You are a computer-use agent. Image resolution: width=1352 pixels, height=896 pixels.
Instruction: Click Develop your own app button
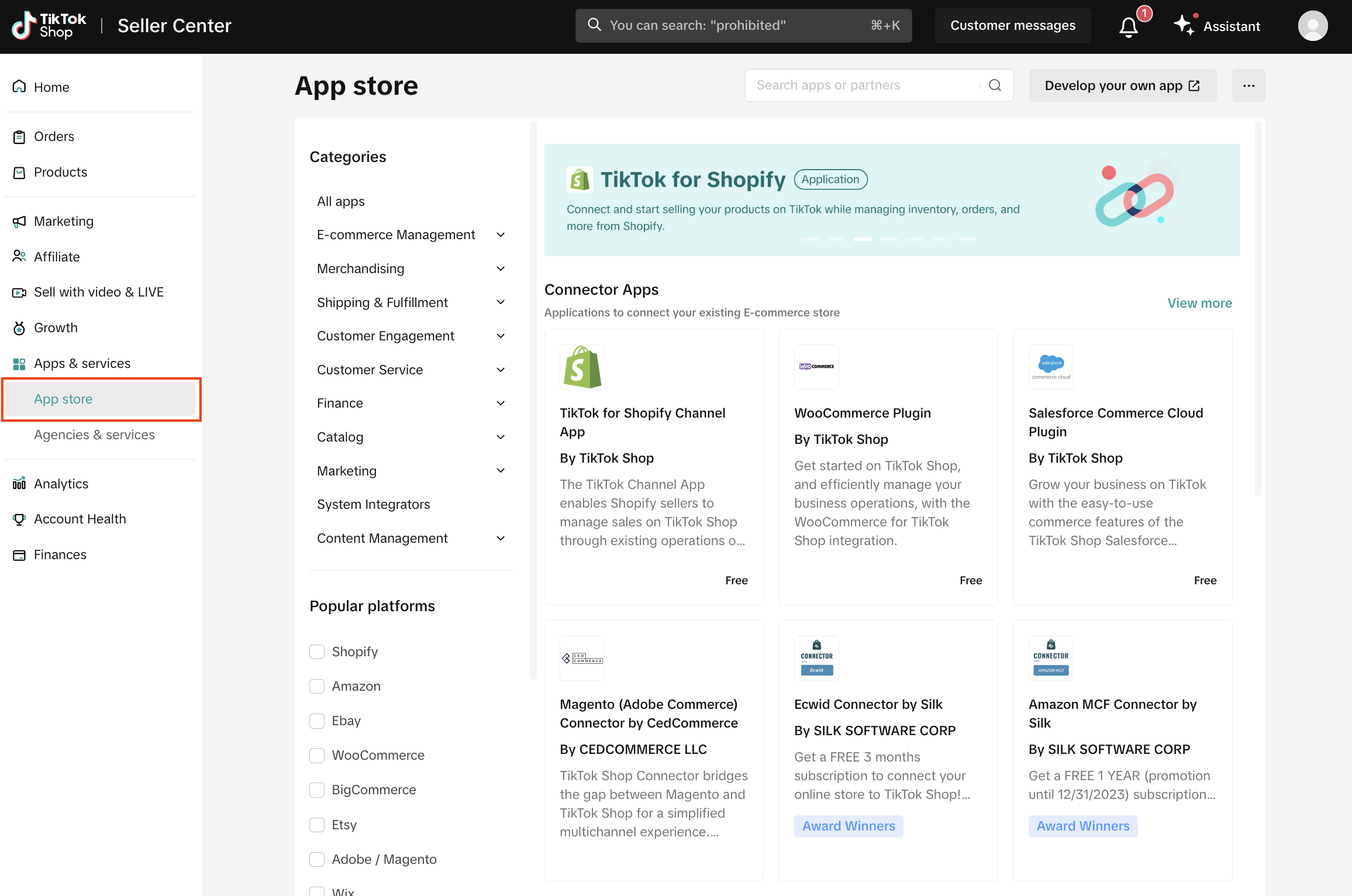pos(1122,85)
